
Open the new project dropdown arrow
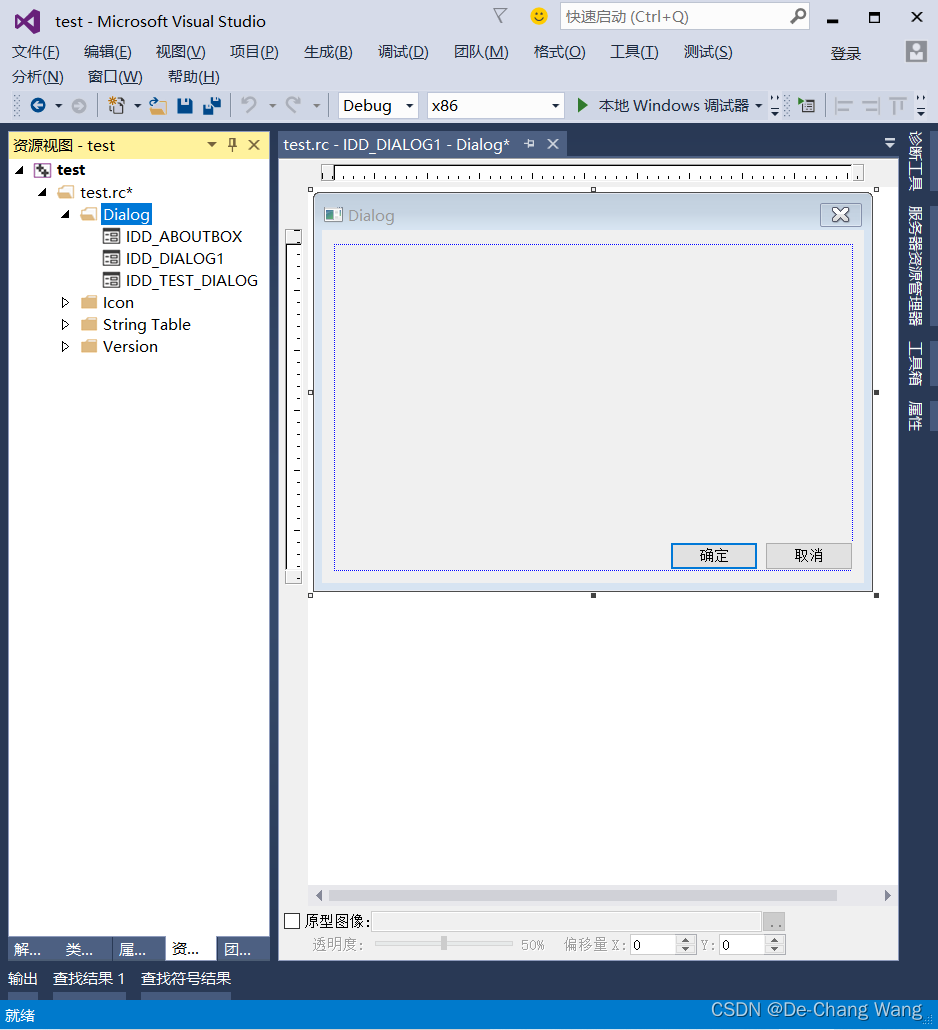click(x=137, y=106)
